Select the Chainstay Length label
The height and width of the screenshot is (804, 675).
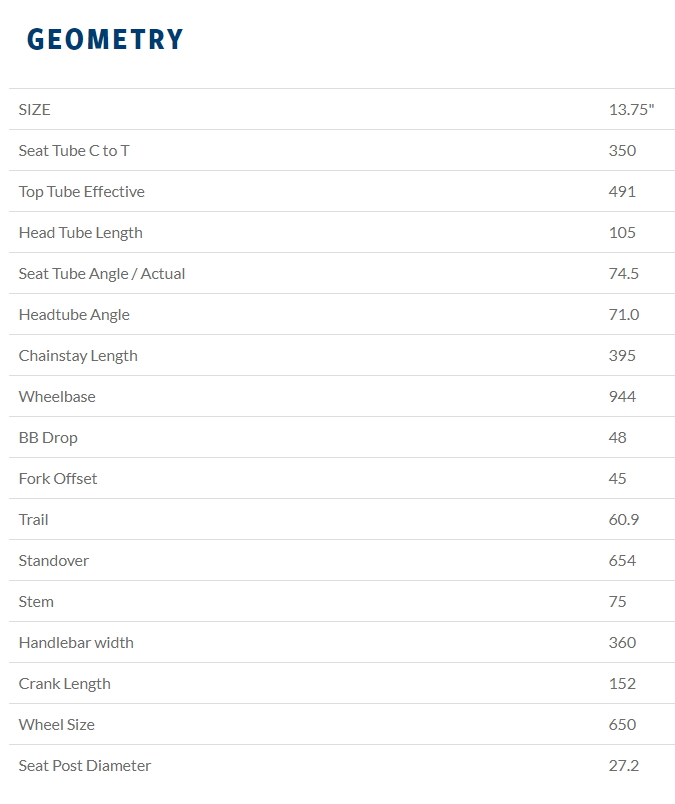coord(78,355)
